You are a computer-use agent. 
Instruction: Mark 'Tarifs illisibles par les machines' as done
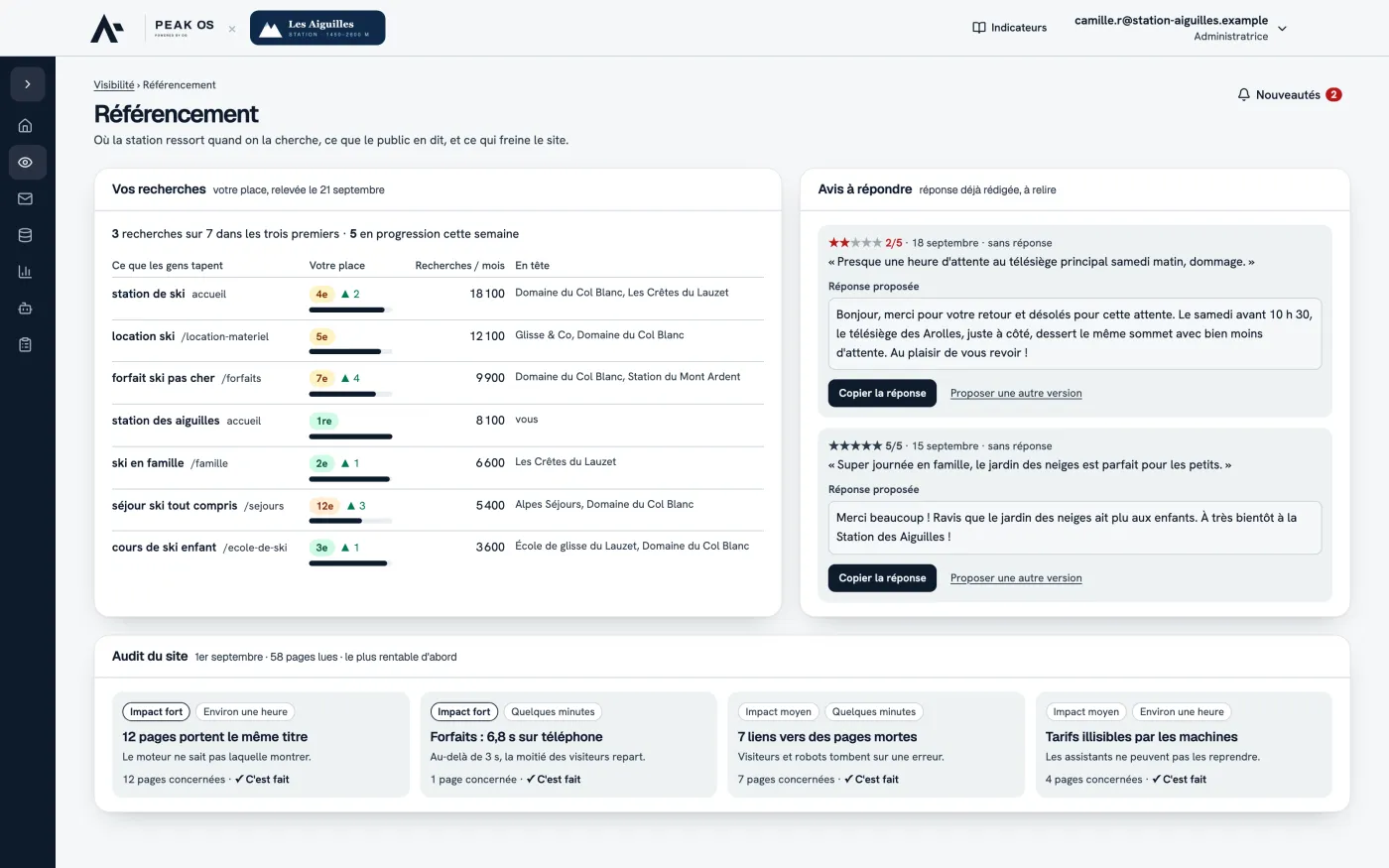pos(1179,780)
